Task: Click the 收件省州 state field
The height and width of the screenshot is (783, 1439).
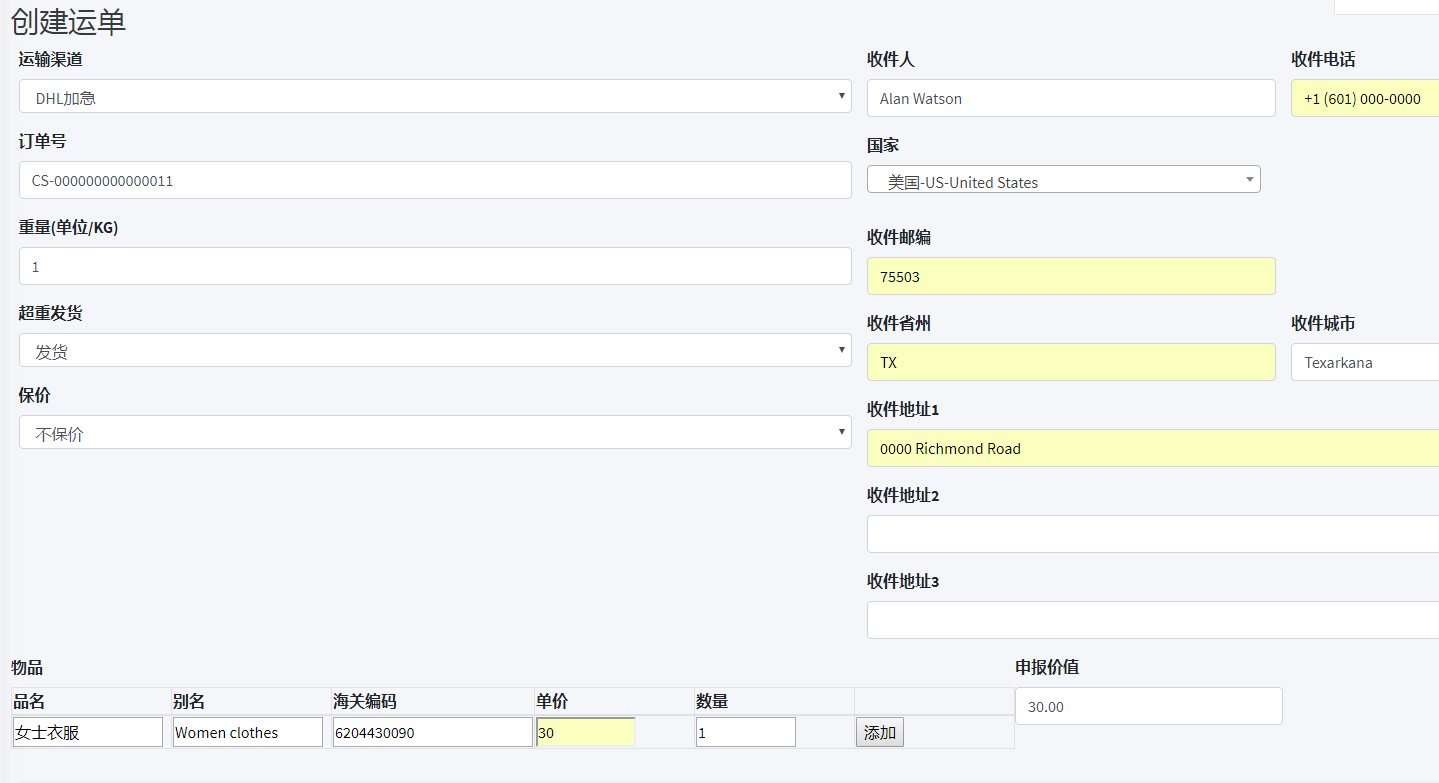Action: click(x=1070, y=363)
